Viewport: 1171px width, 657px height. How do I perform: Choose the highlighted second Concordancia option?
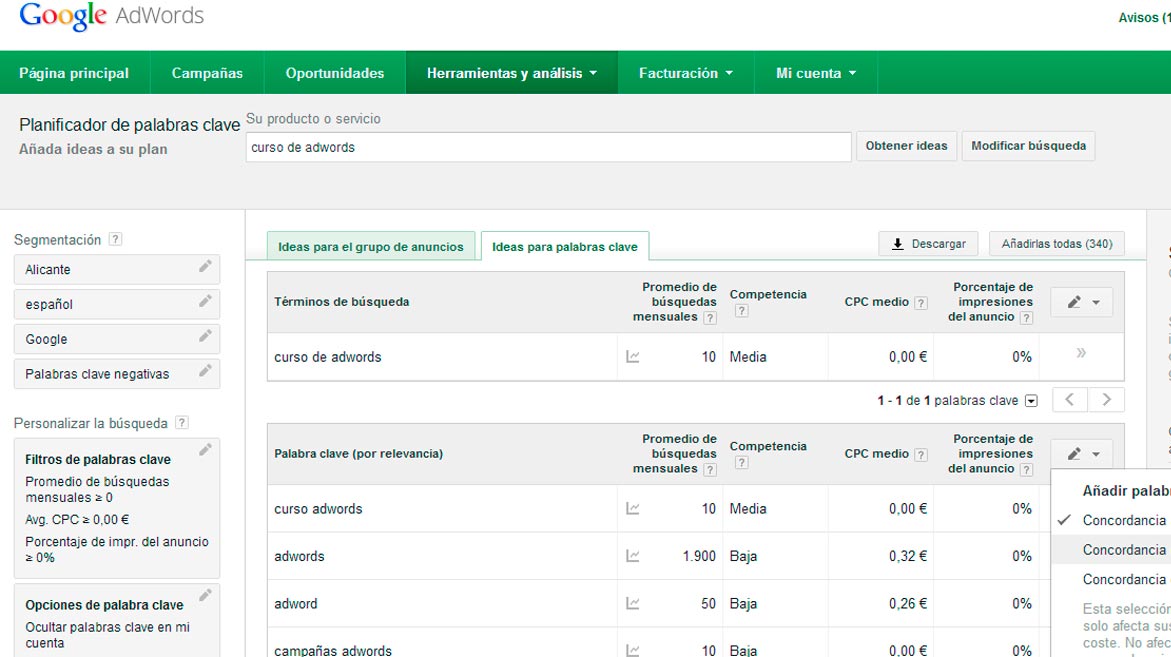1111,549
